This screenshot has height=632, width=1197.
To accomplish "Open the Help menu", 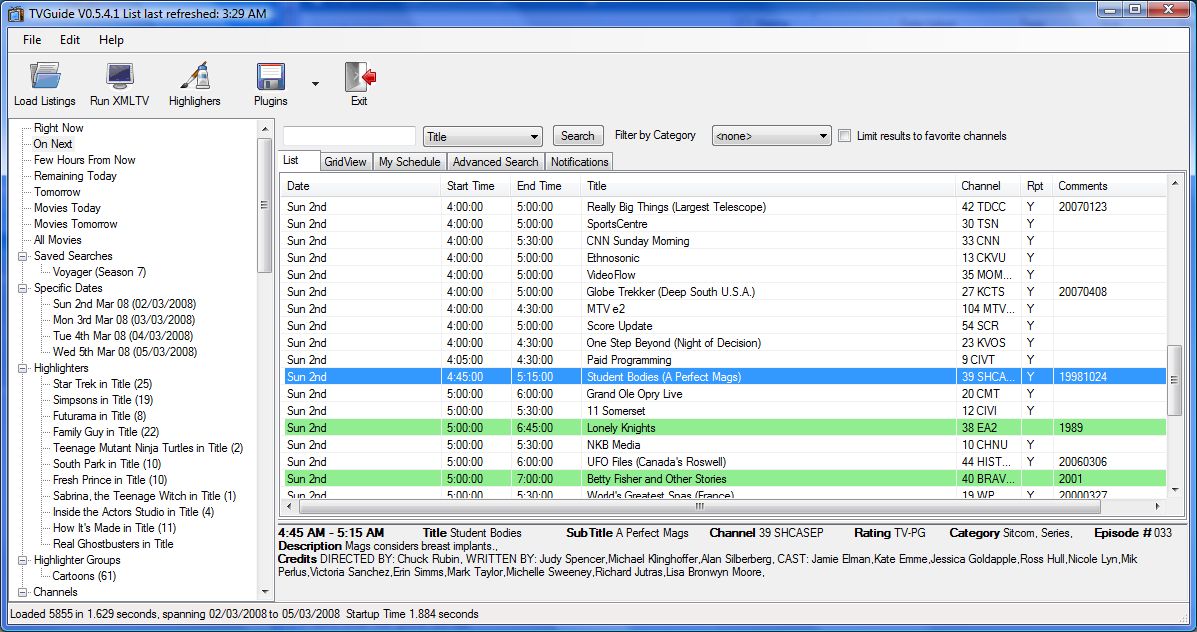I will [x=111, y=40].
